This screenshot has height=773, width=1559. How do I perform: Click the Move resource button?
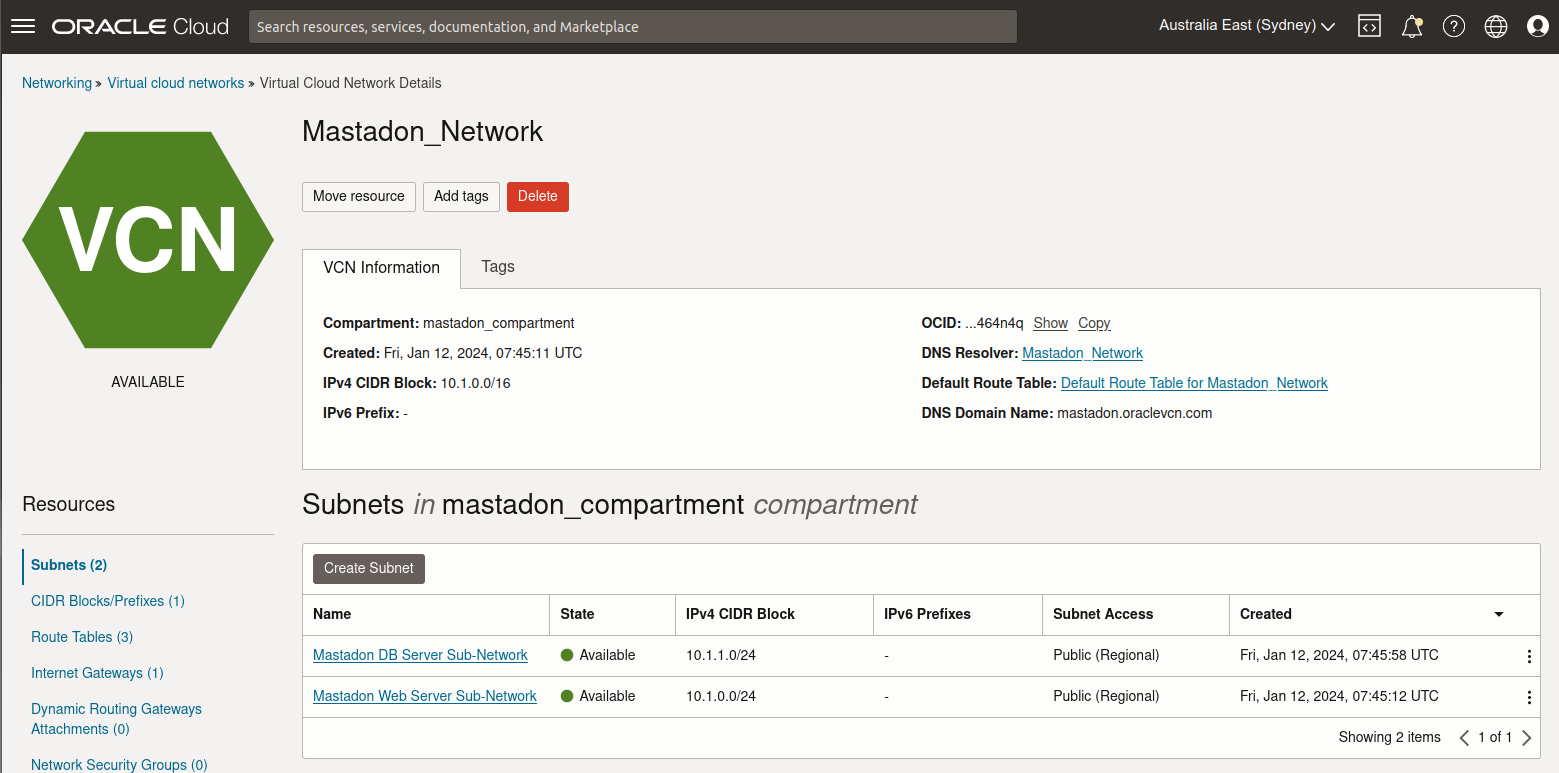pyautogui.click(x=359, y=196)
